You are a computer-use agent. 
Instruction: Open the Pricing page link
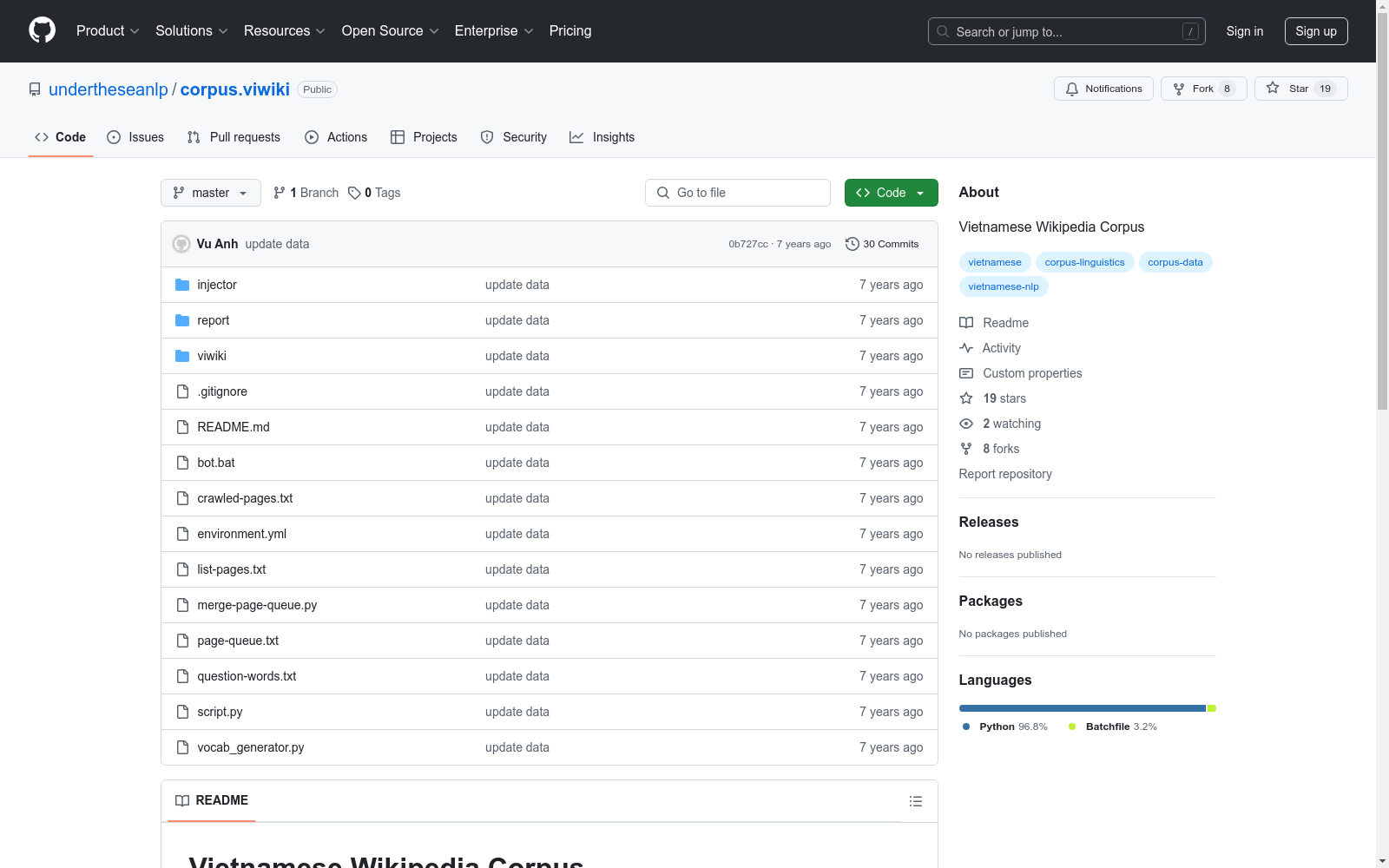coord(570,31)
